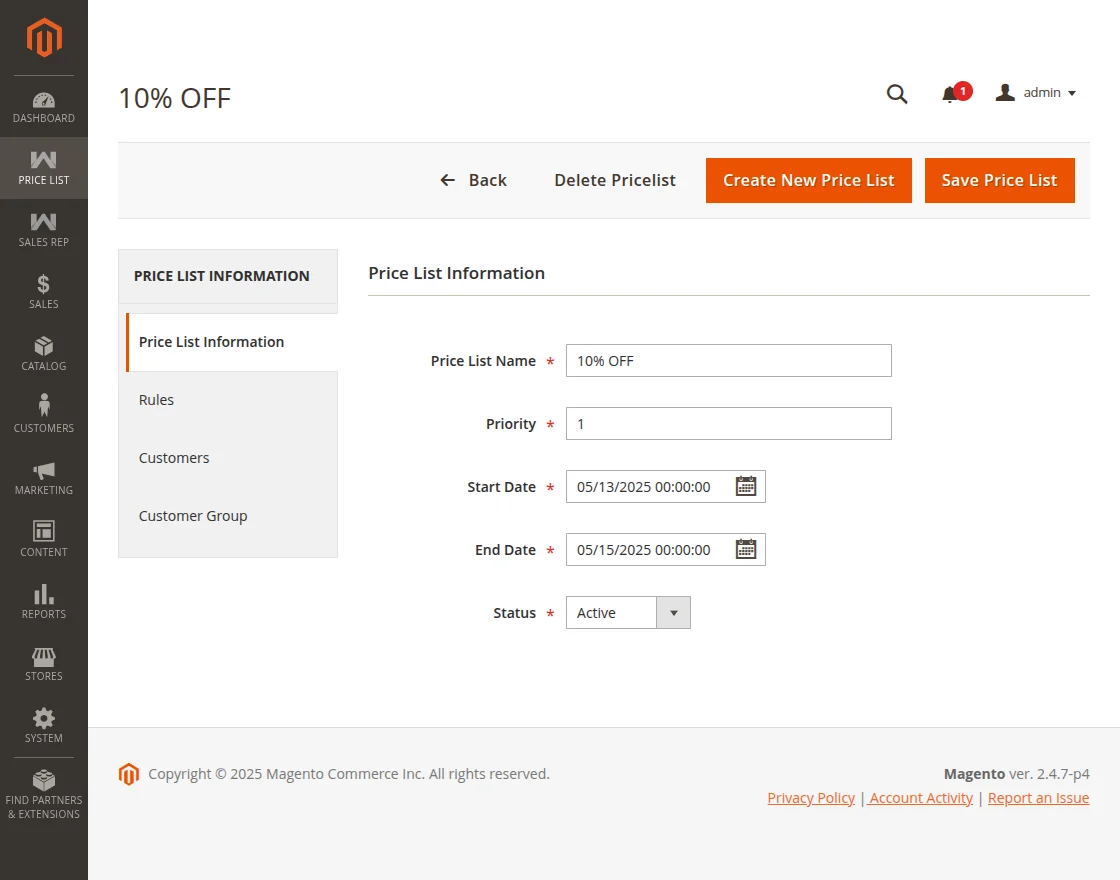Click the Save Price List button
The image size is (1120, 880).
pyautogui.click(x=999, y=180)
